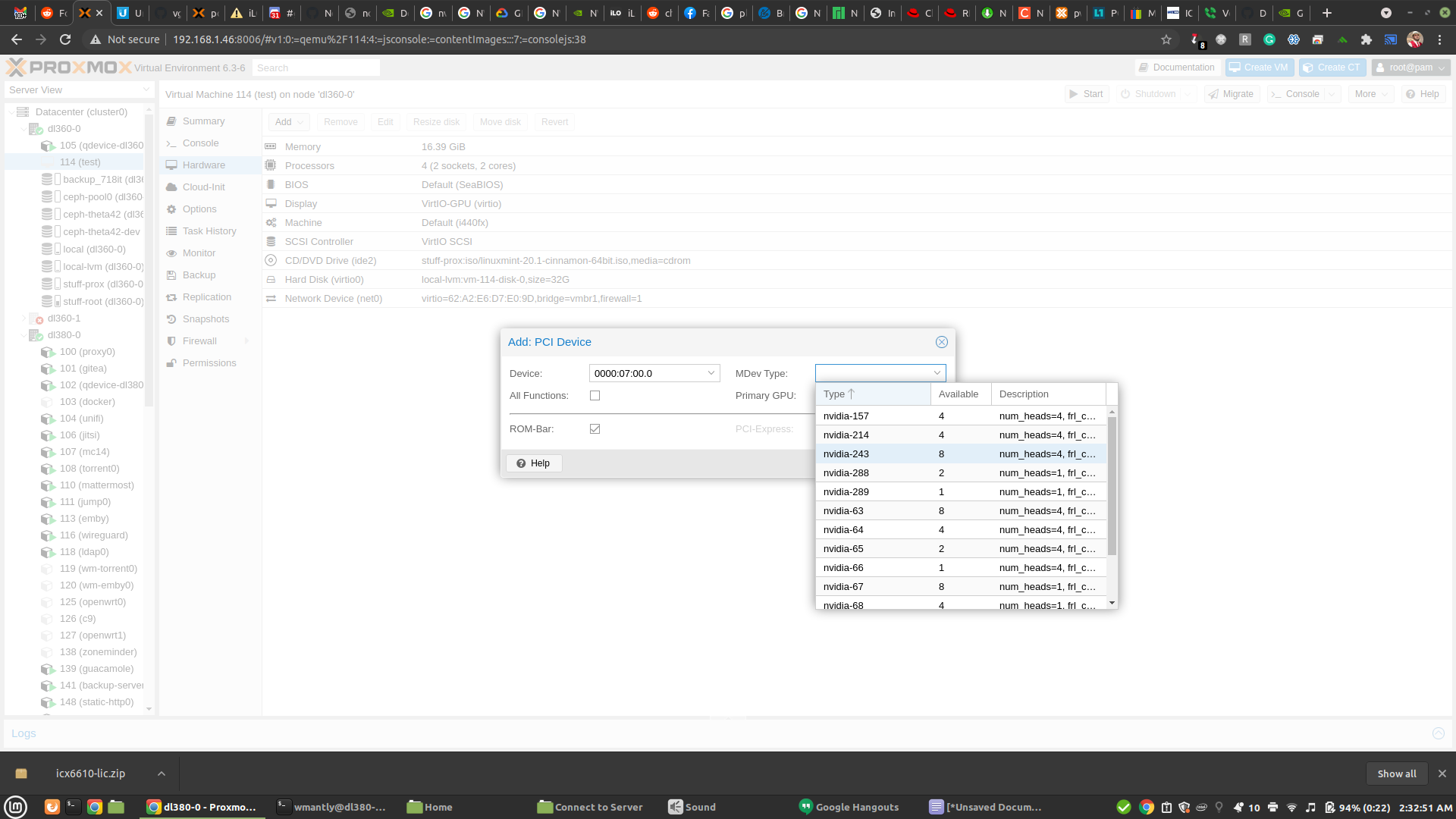Click the Help button in dialog
1456x819 pixels.
[x=534, y=463]
